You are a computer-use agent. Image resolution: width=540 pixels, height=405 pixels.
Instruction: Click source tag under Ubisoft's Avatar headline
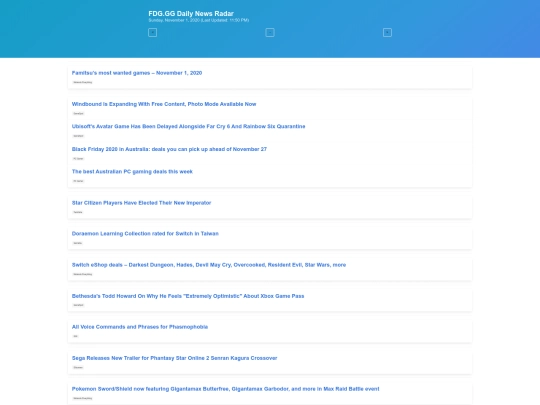pyautogui.click(x=79, y=136)
